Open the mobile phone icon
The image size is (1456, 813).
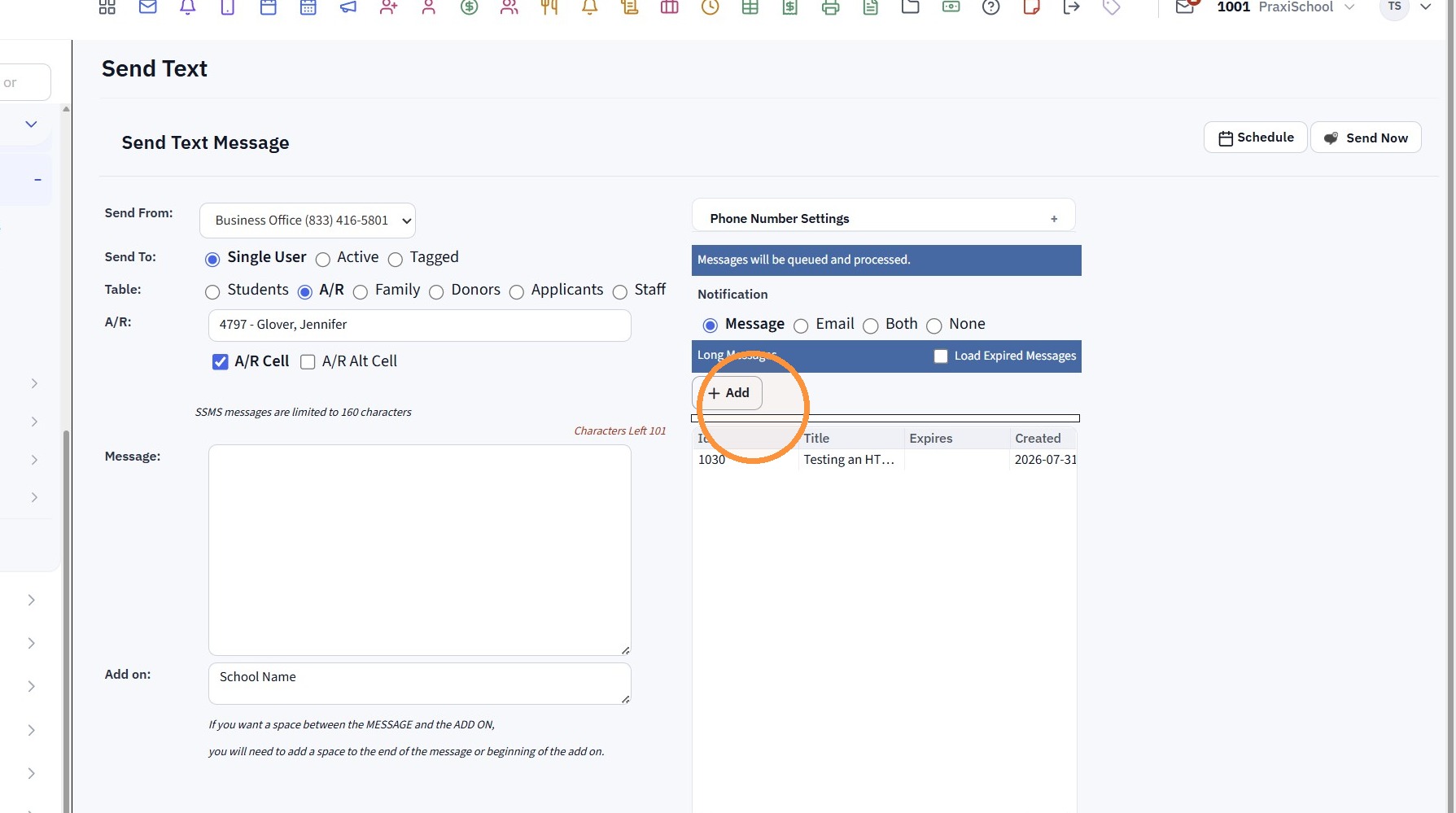coord(228,7)
